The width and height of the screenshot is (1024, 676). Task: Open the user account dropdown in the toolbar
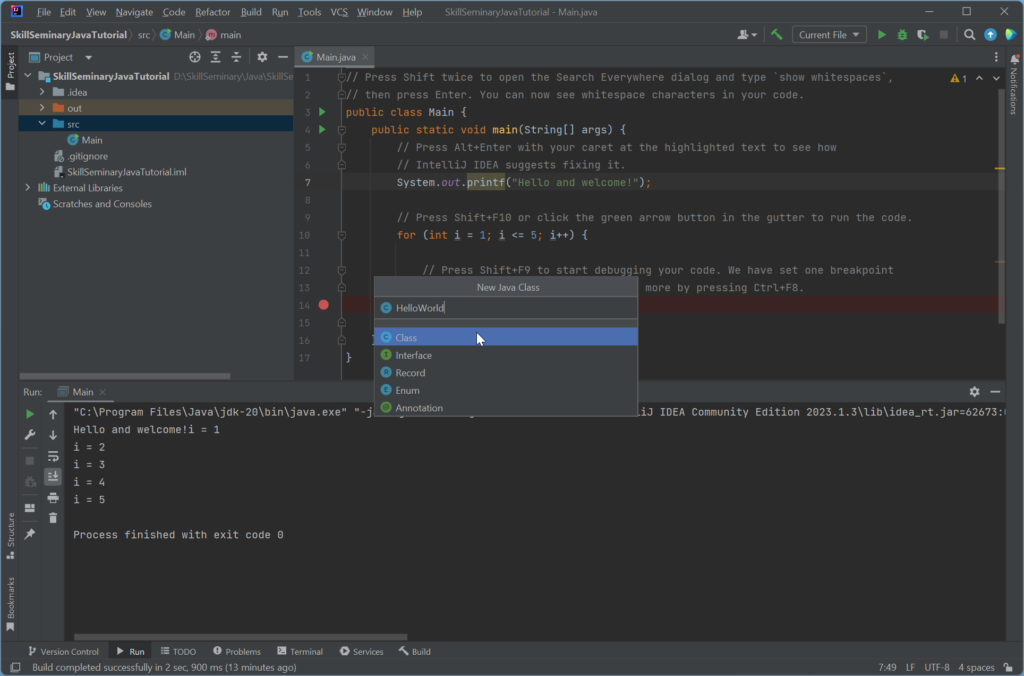pyautogui.click(x=747, y=35)
